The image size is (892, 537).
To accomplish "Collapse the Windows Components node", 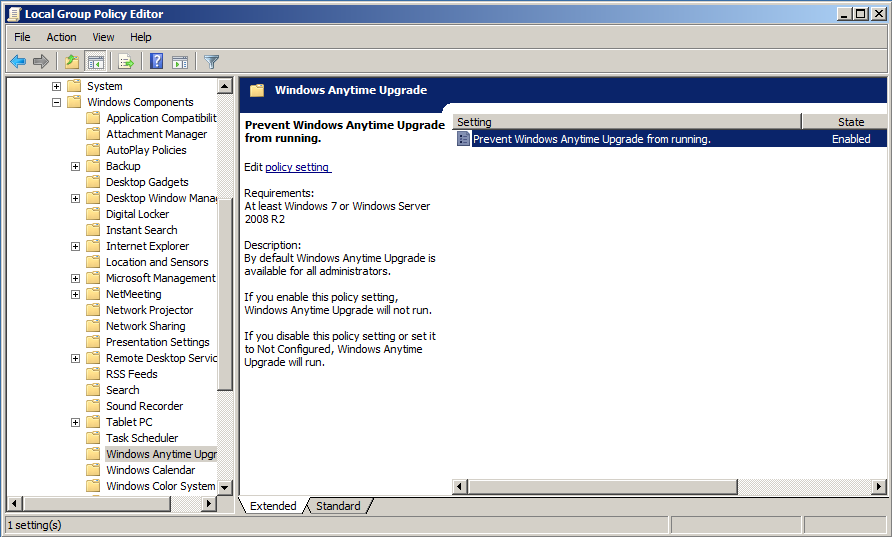I will click(x=56, y=102).
